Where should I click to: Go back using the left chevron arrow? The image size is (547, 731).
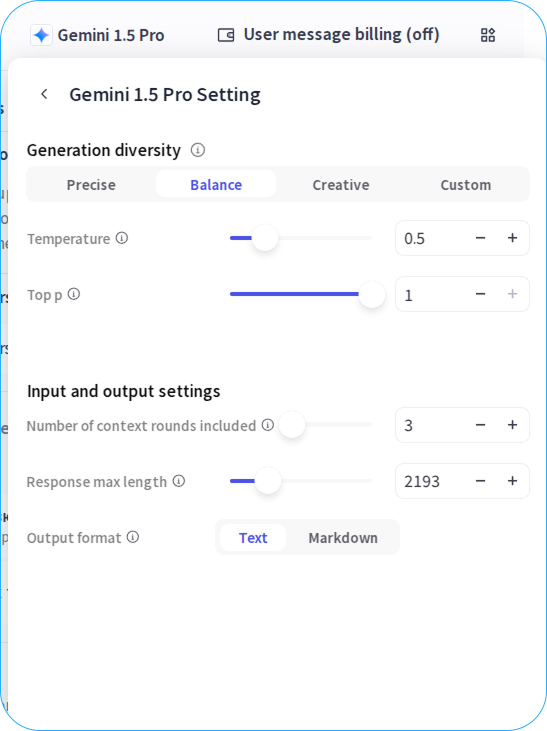click(x=44, y=94)
